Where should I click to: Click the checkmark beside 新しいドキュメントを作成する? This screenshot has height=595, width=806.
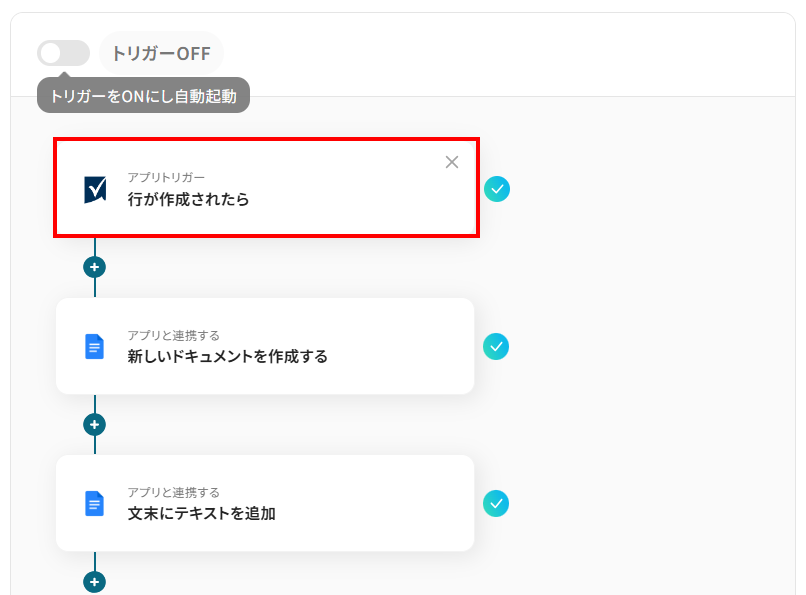[x=496, y=346]
